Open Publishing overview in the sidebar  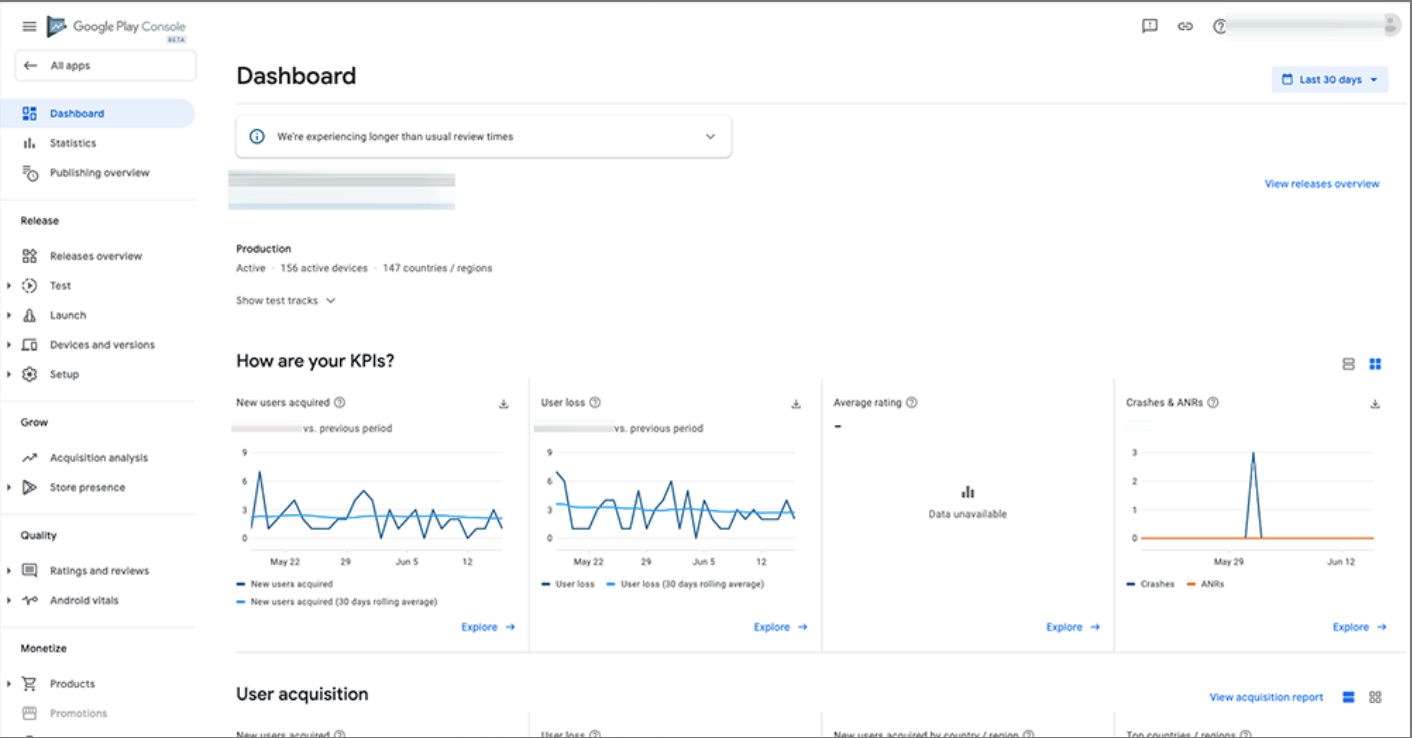(98, 173)
